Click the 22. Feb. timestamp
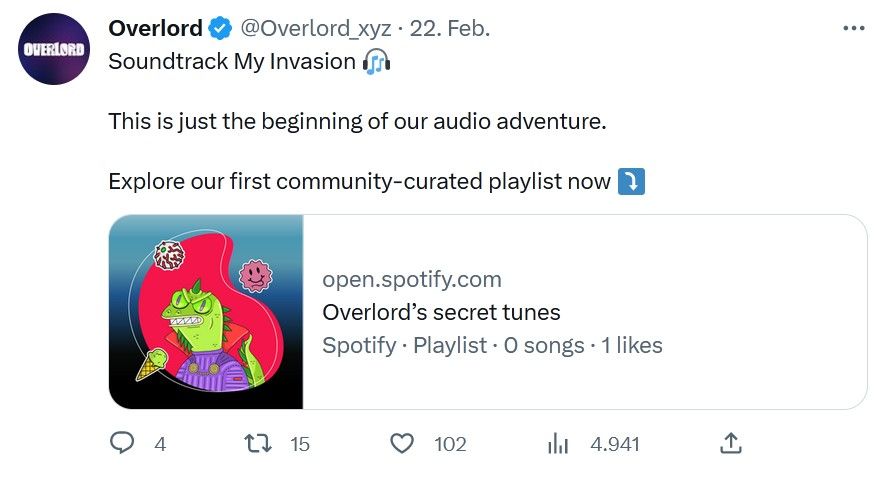 [x=450, y=28]
